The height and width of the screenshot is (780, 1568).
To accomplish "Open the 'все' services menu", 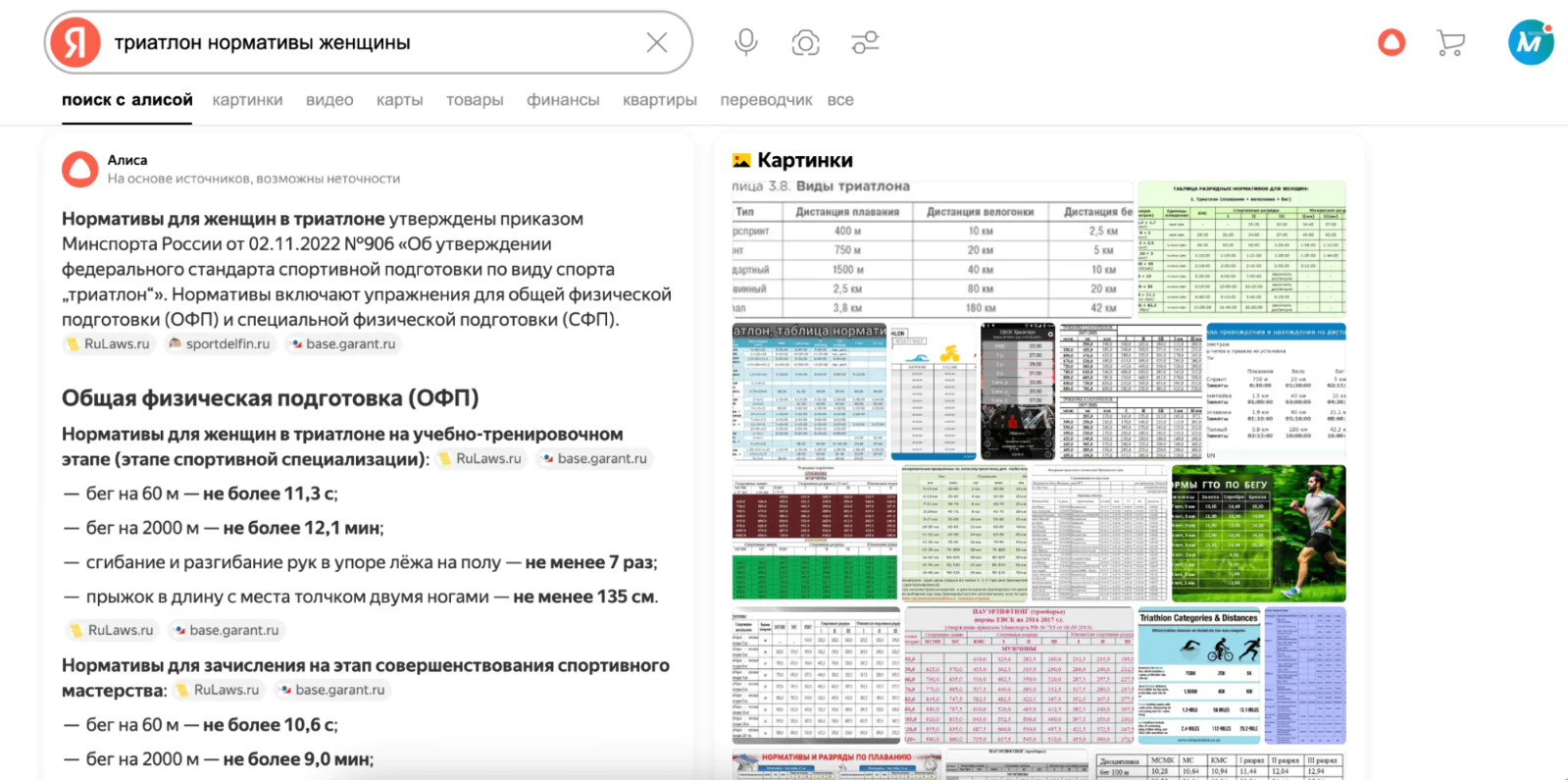I will click(x=840, y=100).
